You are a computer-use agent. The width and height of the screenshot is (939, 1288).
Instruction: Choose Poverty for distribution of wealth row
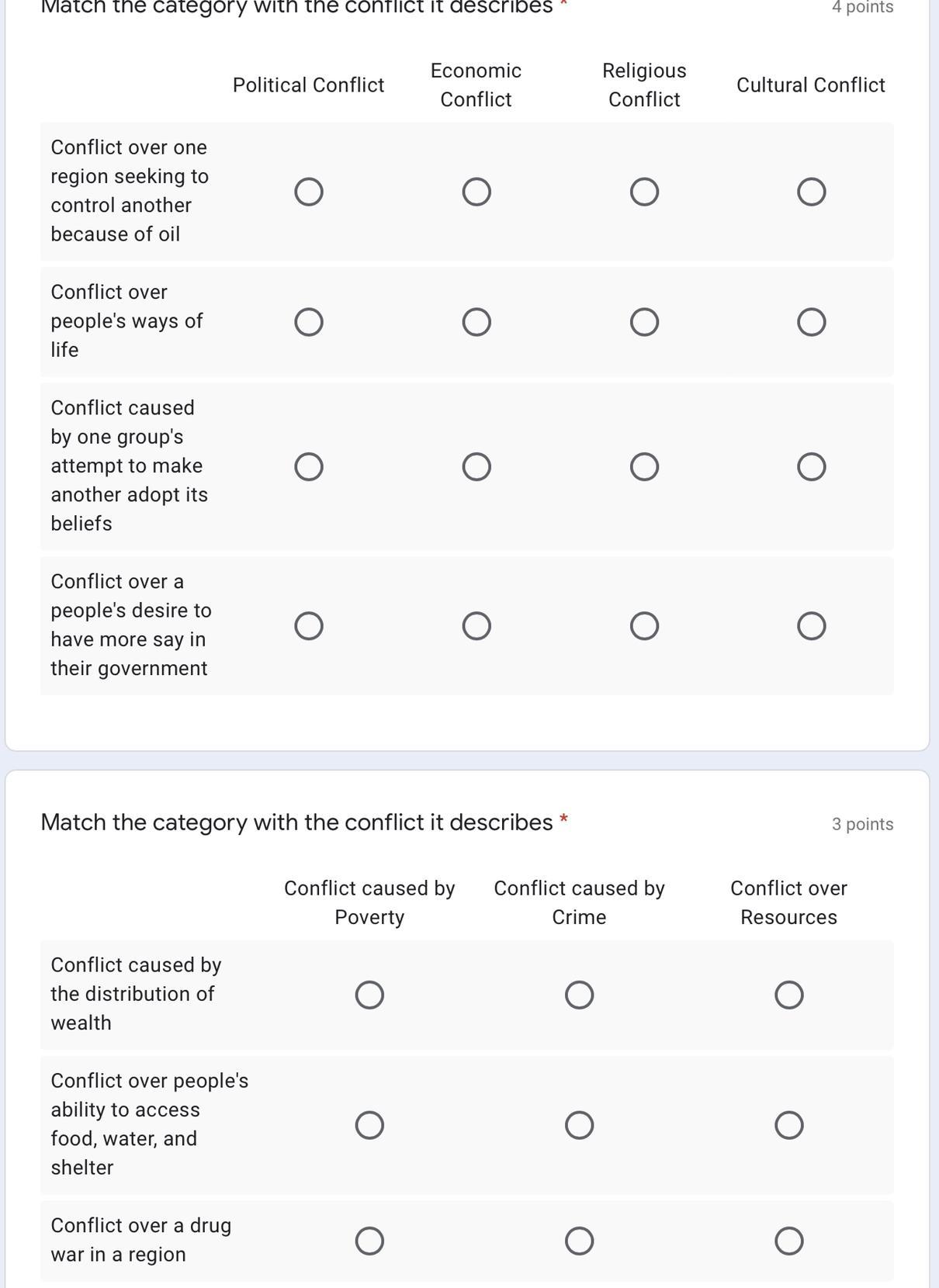(369, 995)
